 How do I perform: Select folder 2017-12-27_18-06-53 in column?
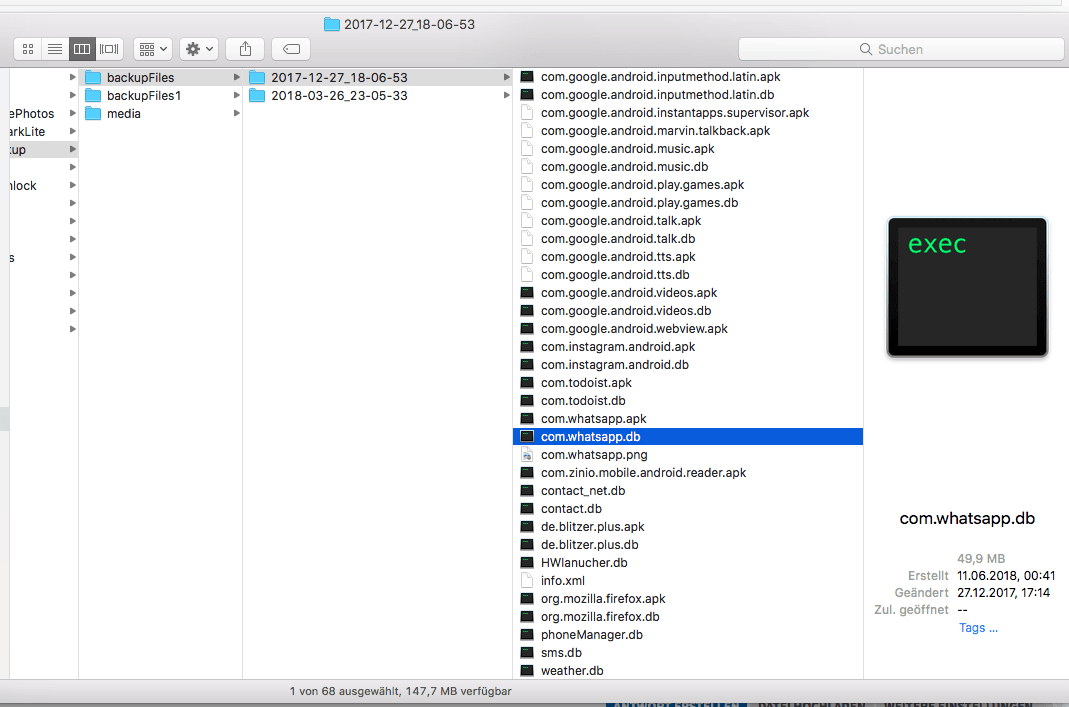tap(377, 78)
